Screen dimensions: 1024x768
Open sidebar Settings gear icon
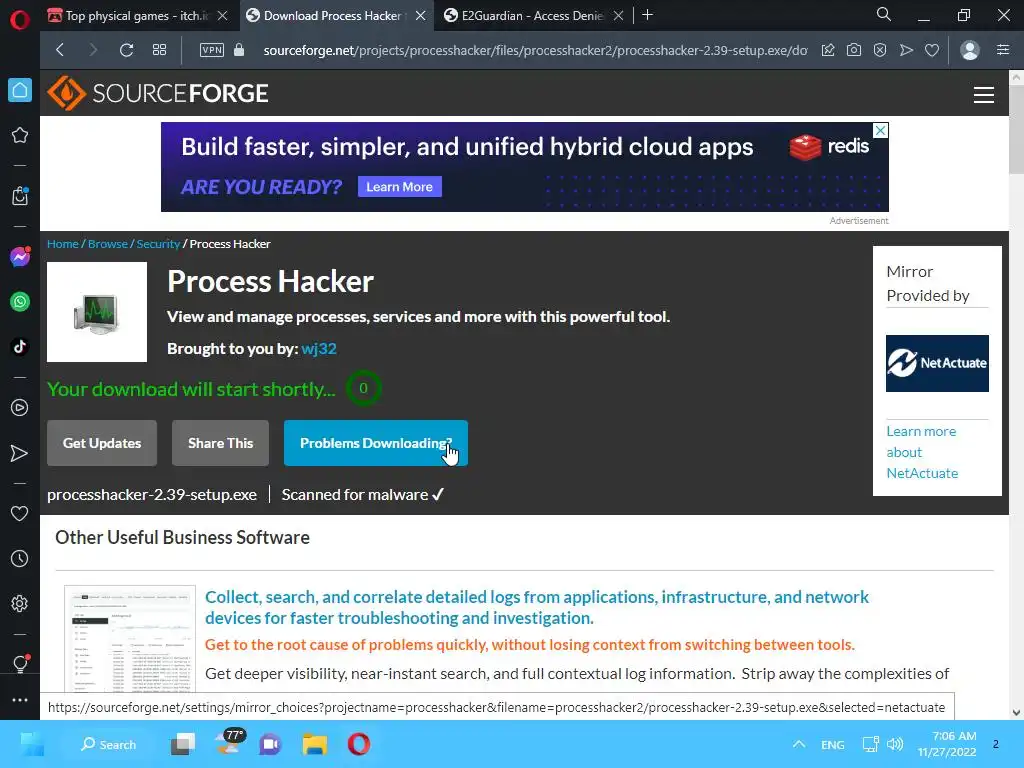click(20, 603)
